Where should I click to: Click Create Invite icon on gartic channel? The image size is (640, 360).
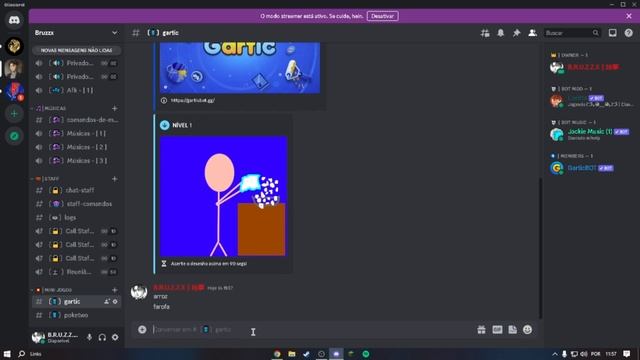(107, 302)
